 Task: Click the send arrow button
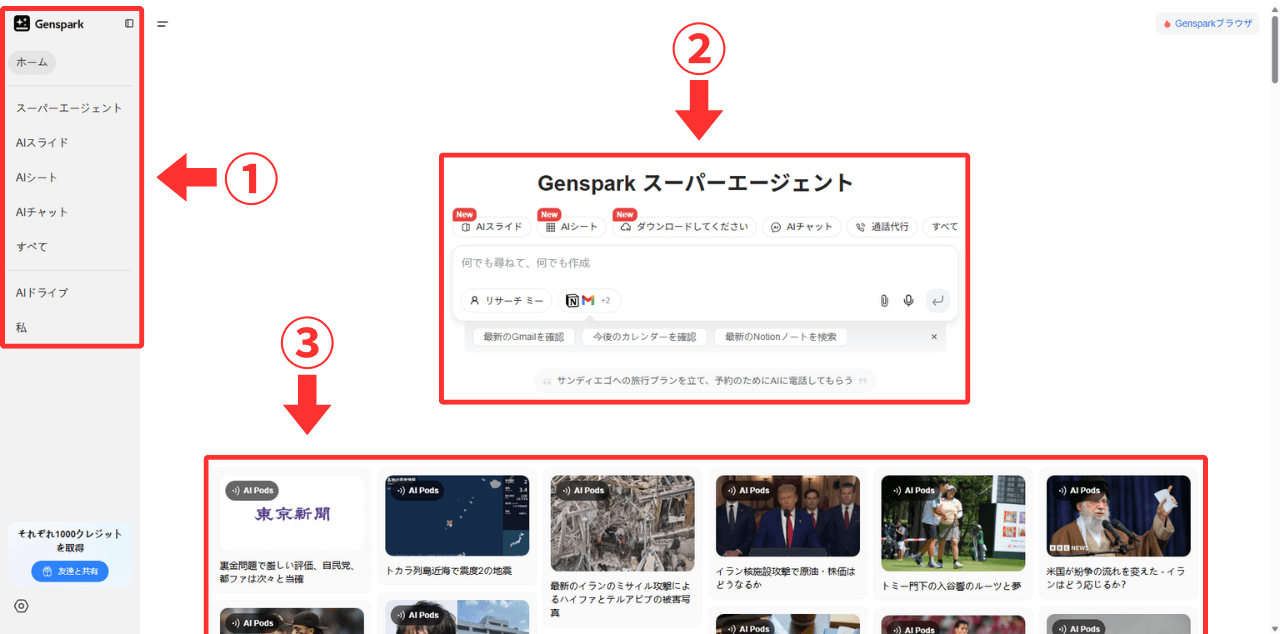tap(937, 300)
